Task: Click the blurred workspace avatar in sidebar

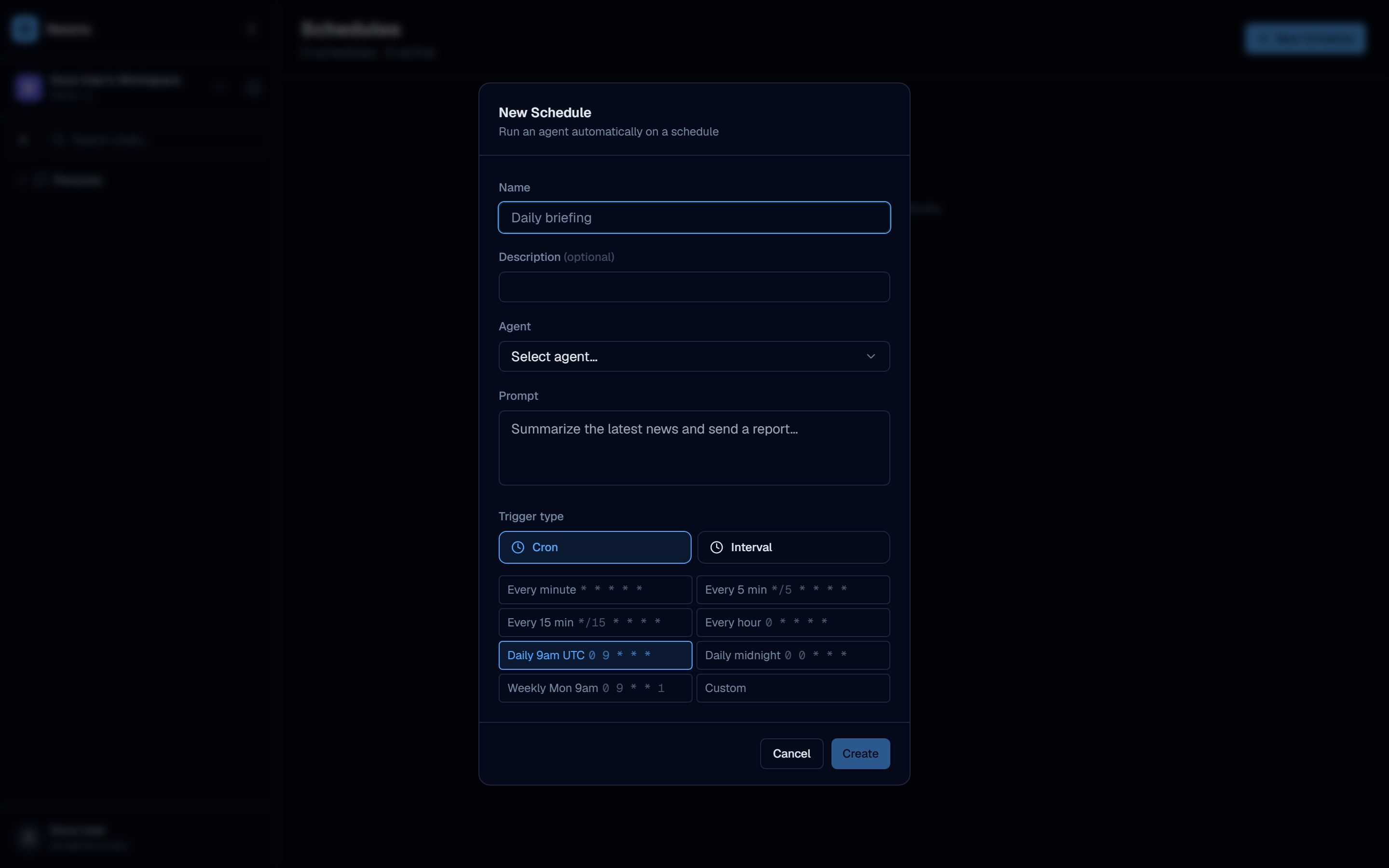Action: pos(29,87)
